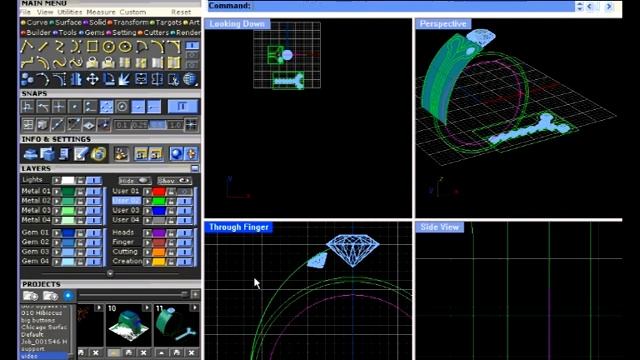Click the move arrows transform icon

point(92,79)
